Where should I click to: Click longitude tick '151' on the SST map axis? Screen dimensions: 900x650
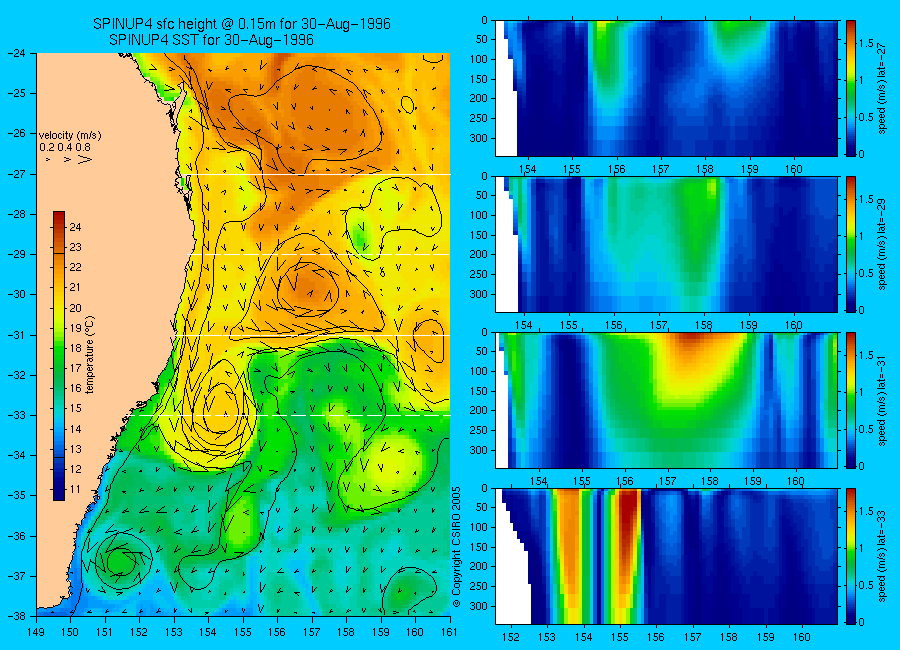tap(105, 633)
